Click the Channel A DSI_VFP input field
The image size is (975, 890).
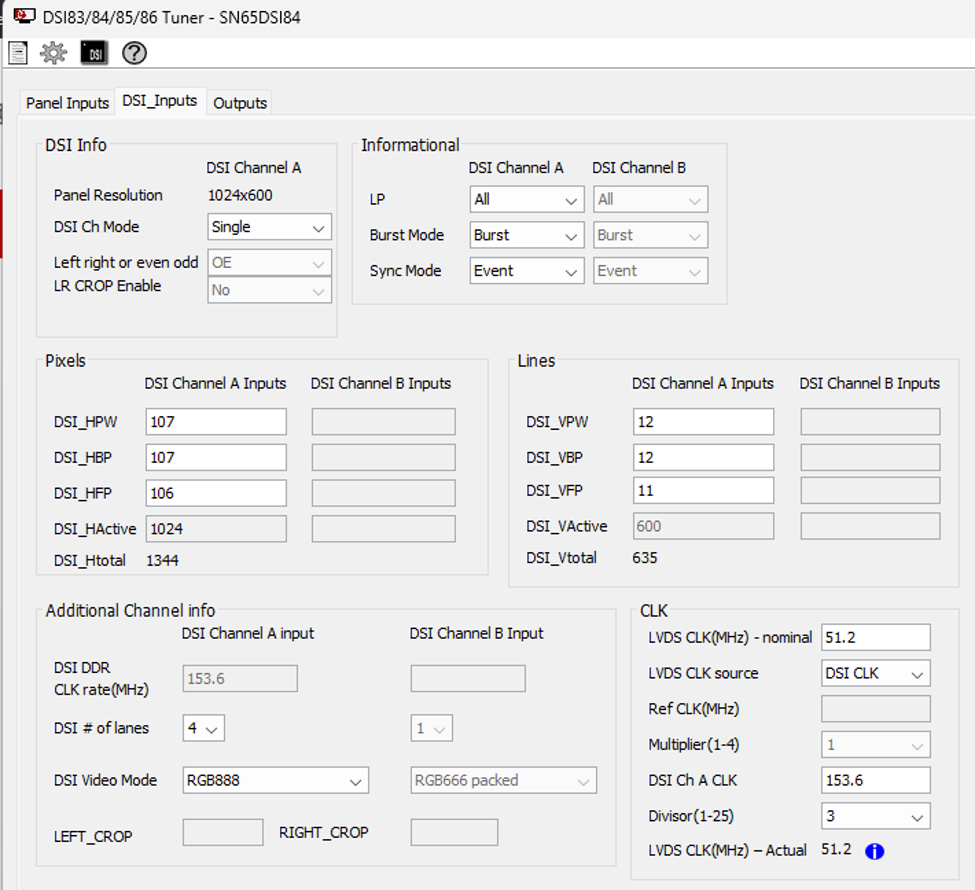pos(703,491)
